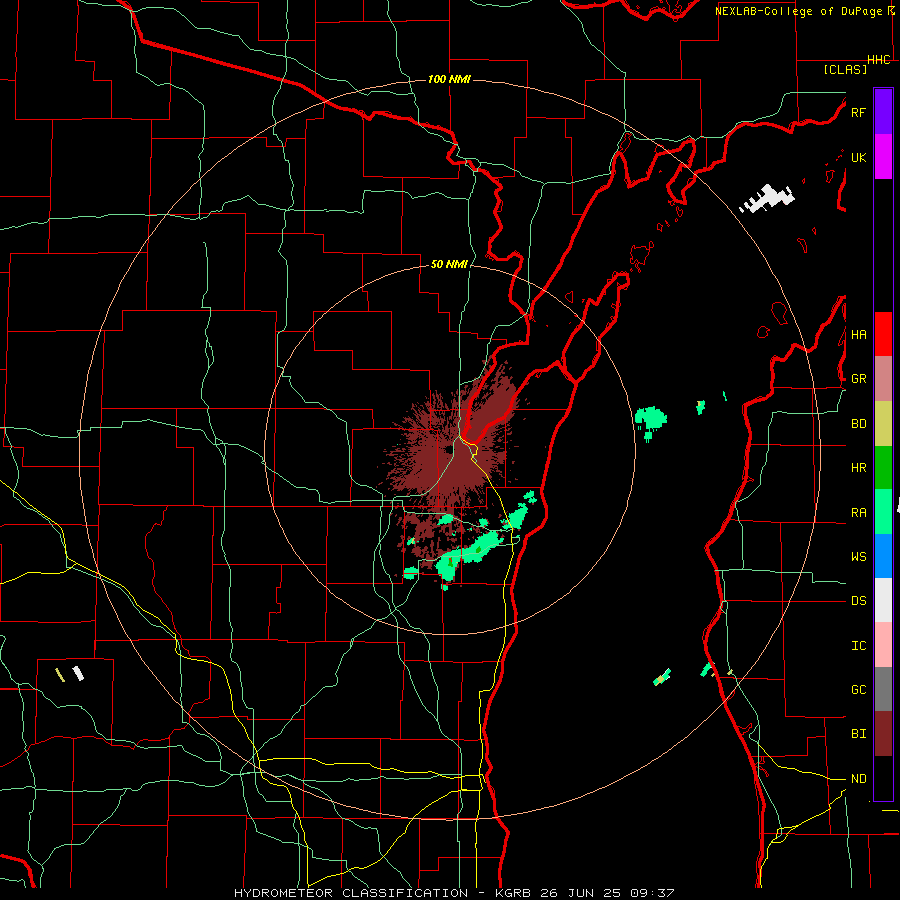900x900 pixels.
Task: Click the GC legend label
Action: pos(858,690)
